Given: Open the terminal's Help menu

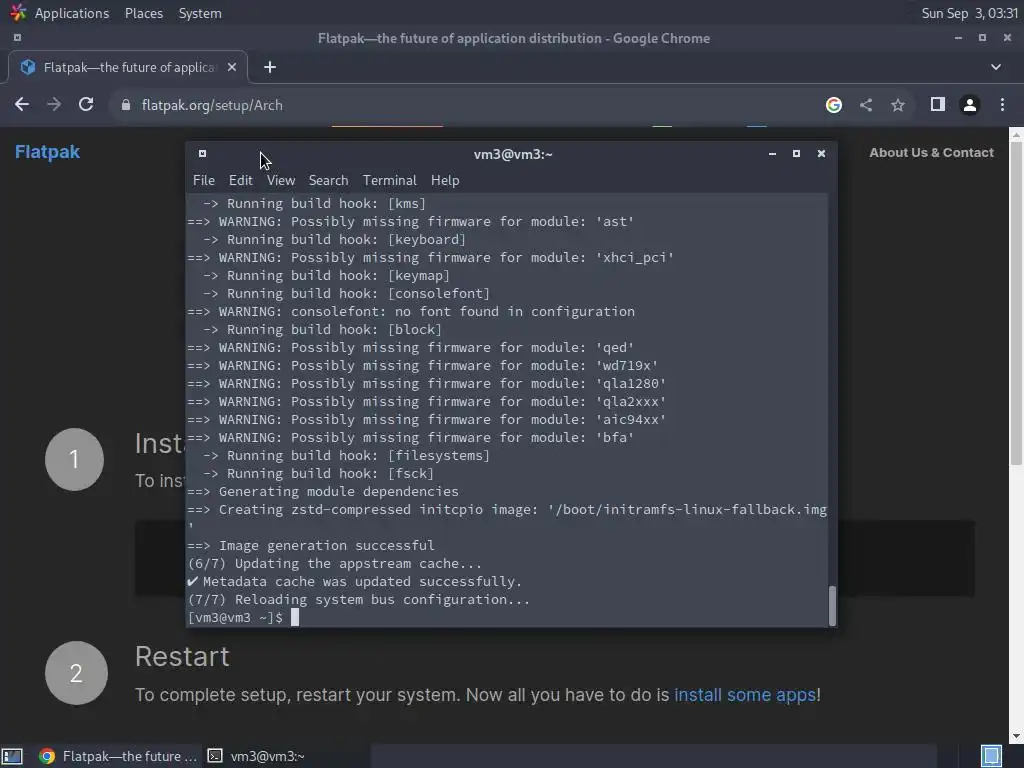Looking at the screenshot, I should 445,180.
